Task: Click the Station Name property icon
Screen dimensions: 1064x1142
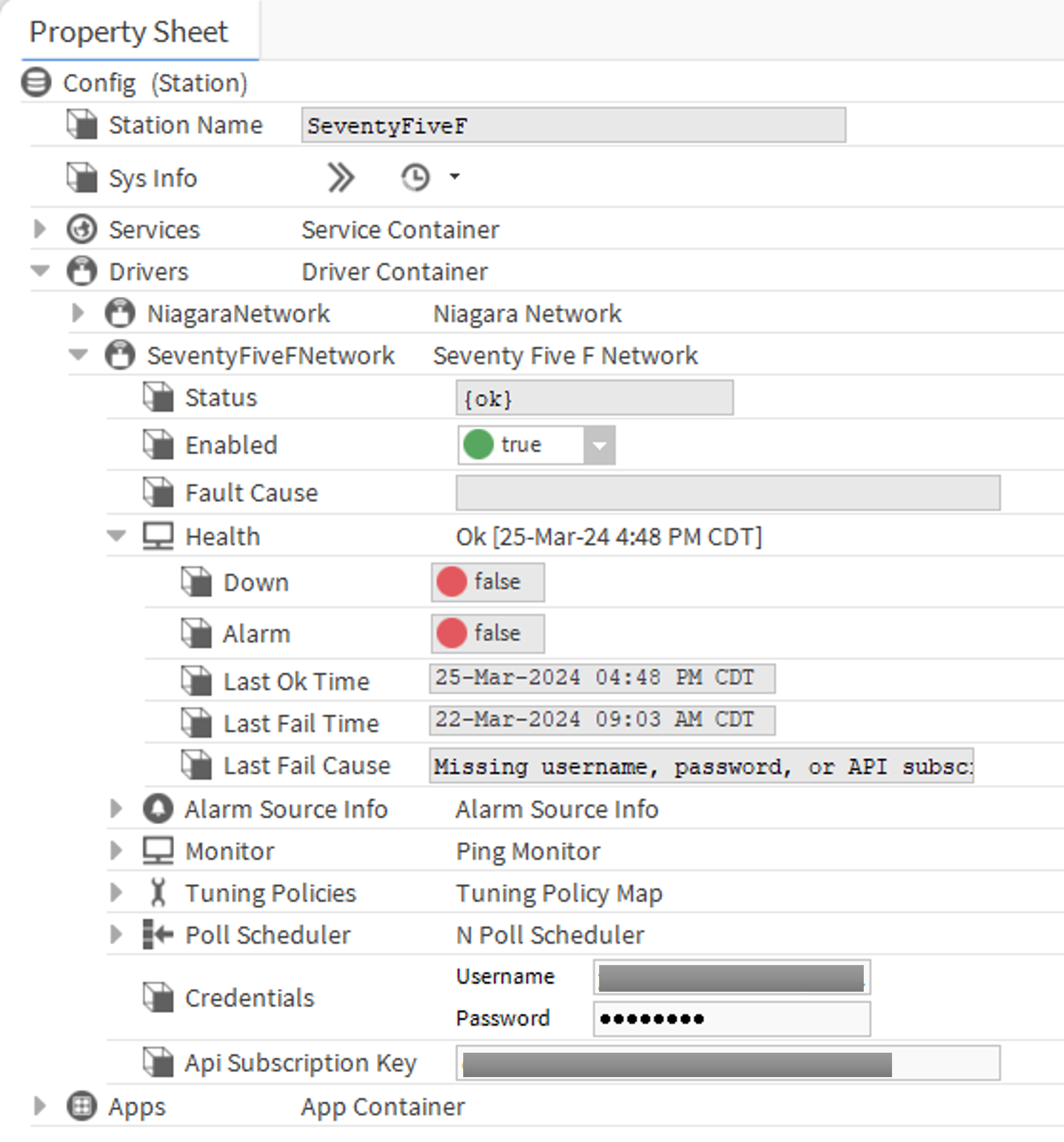Action: coord(82,125)
